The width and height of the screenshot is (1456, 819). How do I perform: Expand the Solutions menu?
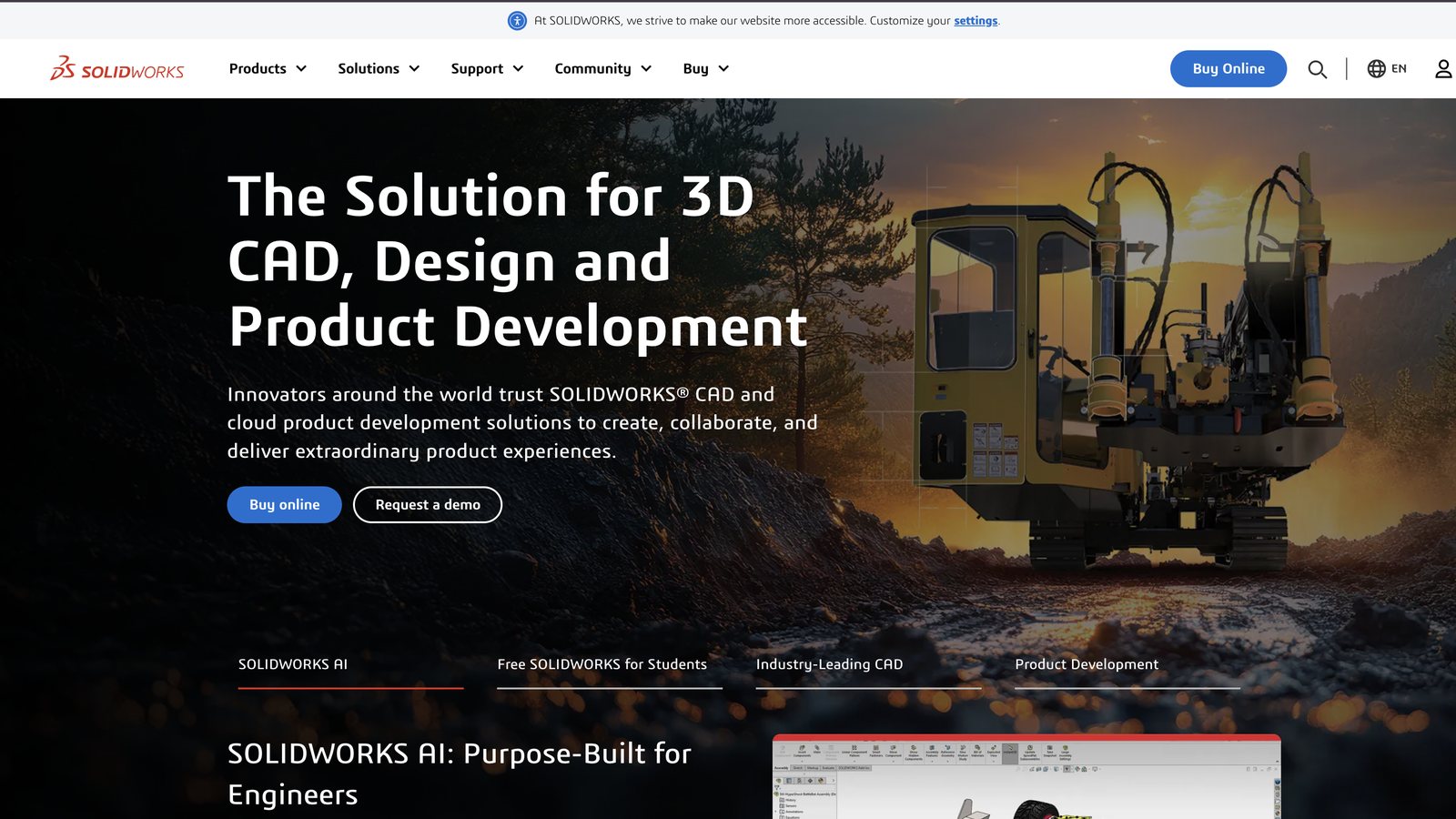point(379,68)
